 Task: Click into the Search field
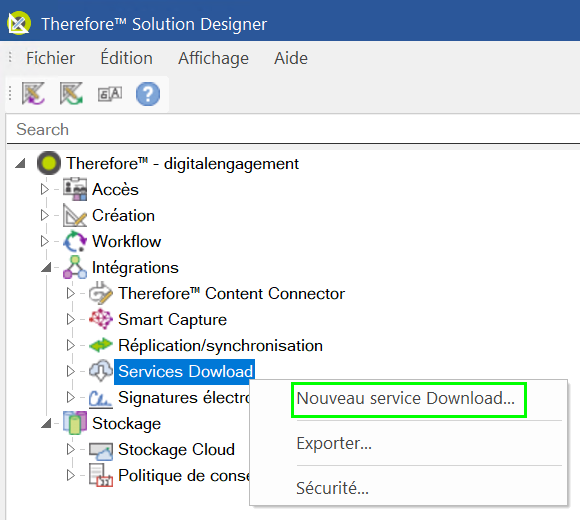tap(293, 129)
